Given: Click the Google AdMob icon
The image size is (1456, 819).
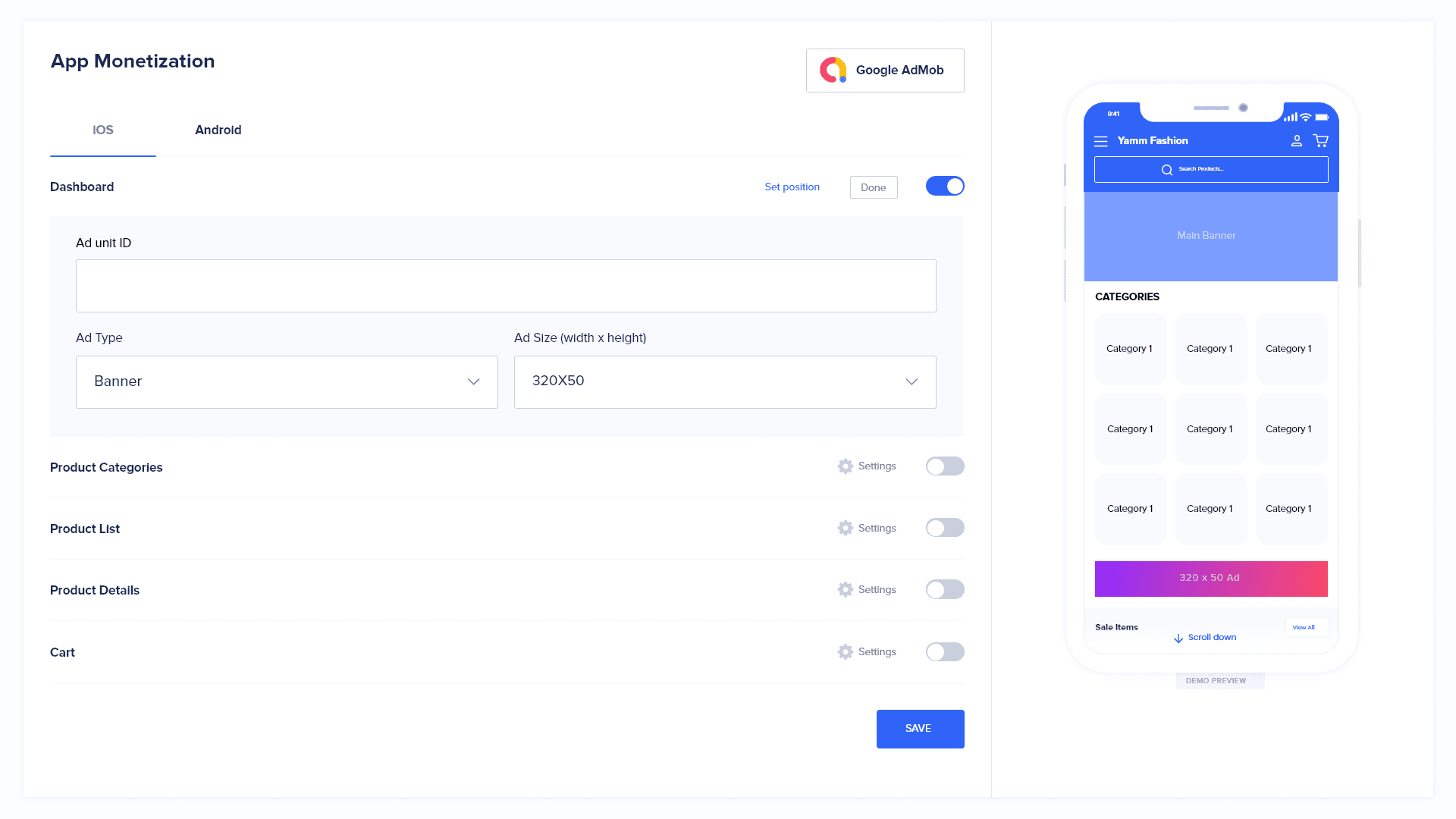Looking at the screenshot, I should click(832, 71).
